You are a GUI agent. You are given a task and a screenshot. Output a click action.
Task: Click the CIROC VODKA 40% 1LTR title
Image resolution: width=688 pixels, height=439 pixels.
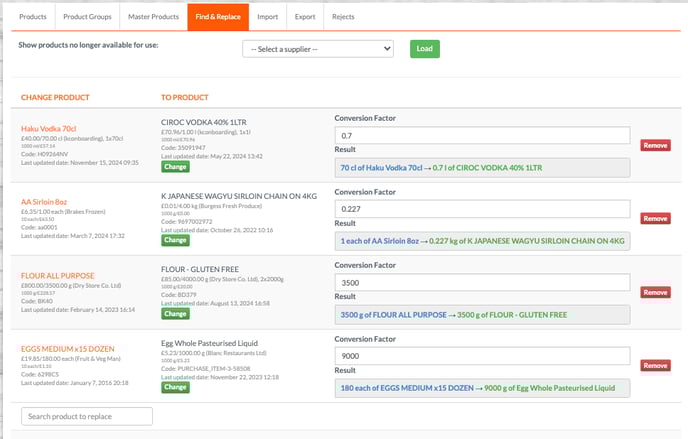point(204,122)
